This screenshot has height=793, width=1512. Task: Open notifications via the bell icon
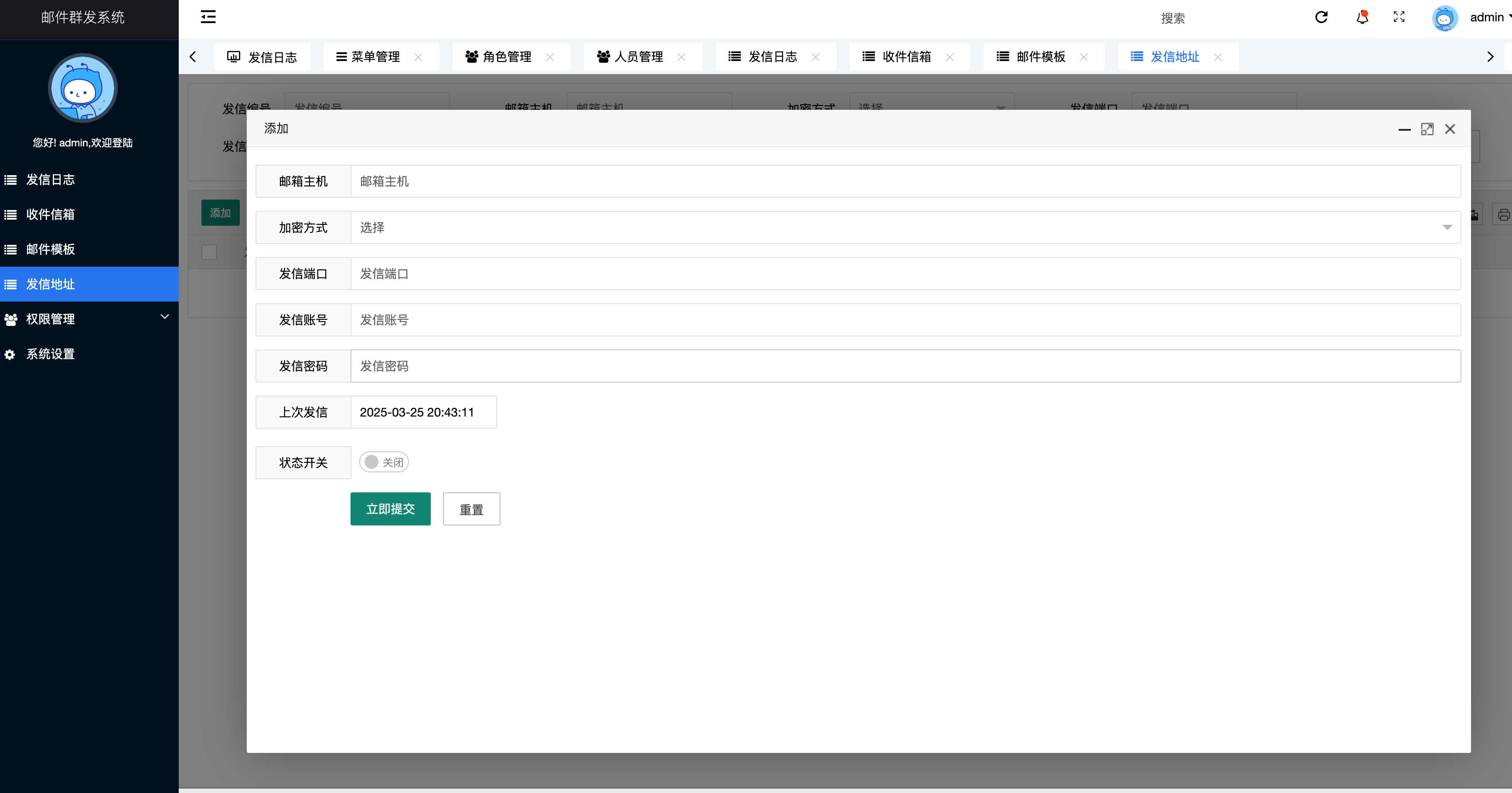[1362, 17]
